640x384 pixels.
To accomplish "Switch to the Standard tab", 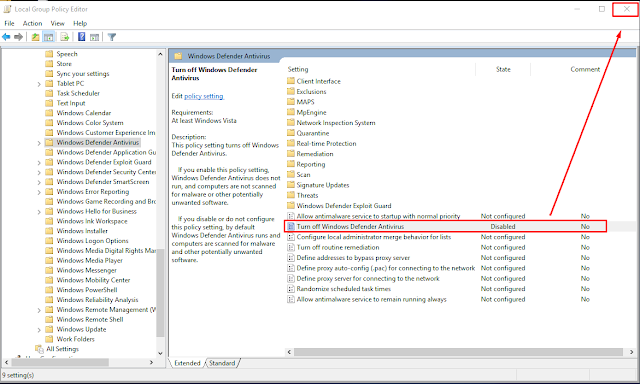I will pos(222,363).
